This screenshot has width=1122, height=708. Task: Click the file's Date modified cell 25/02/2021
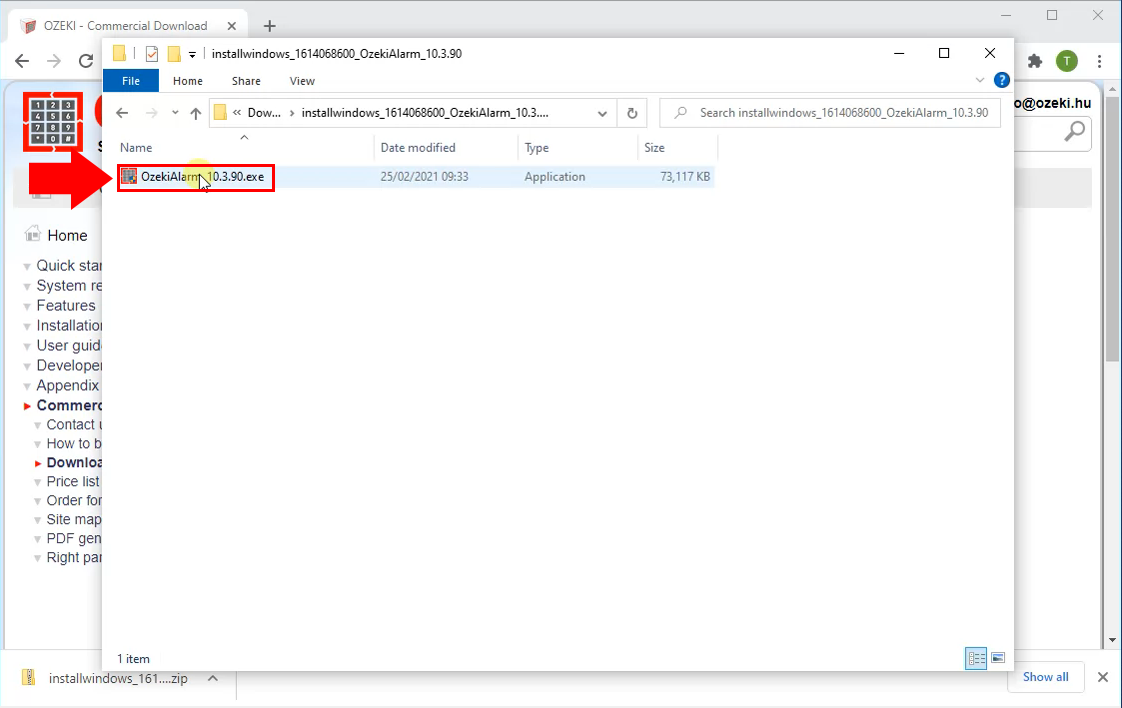click(x=424, y=177)
